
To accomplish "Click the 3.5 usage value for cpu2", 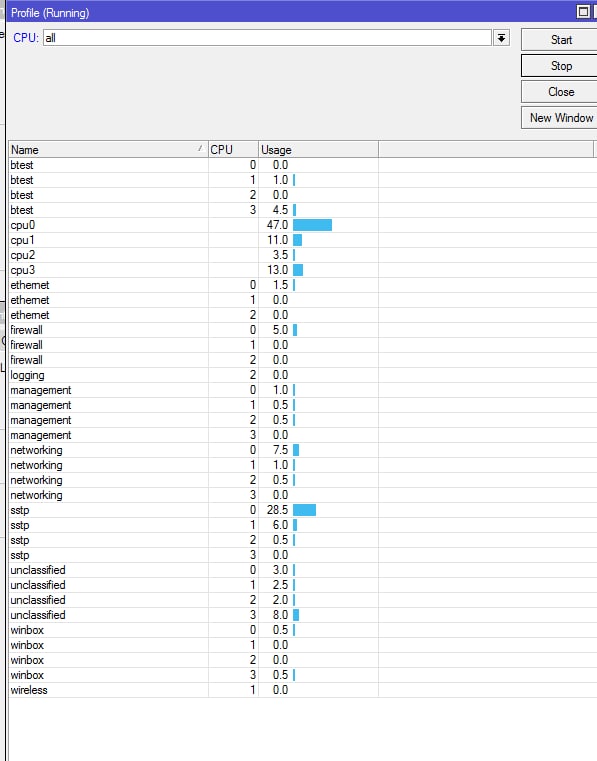I will [280, 255].
